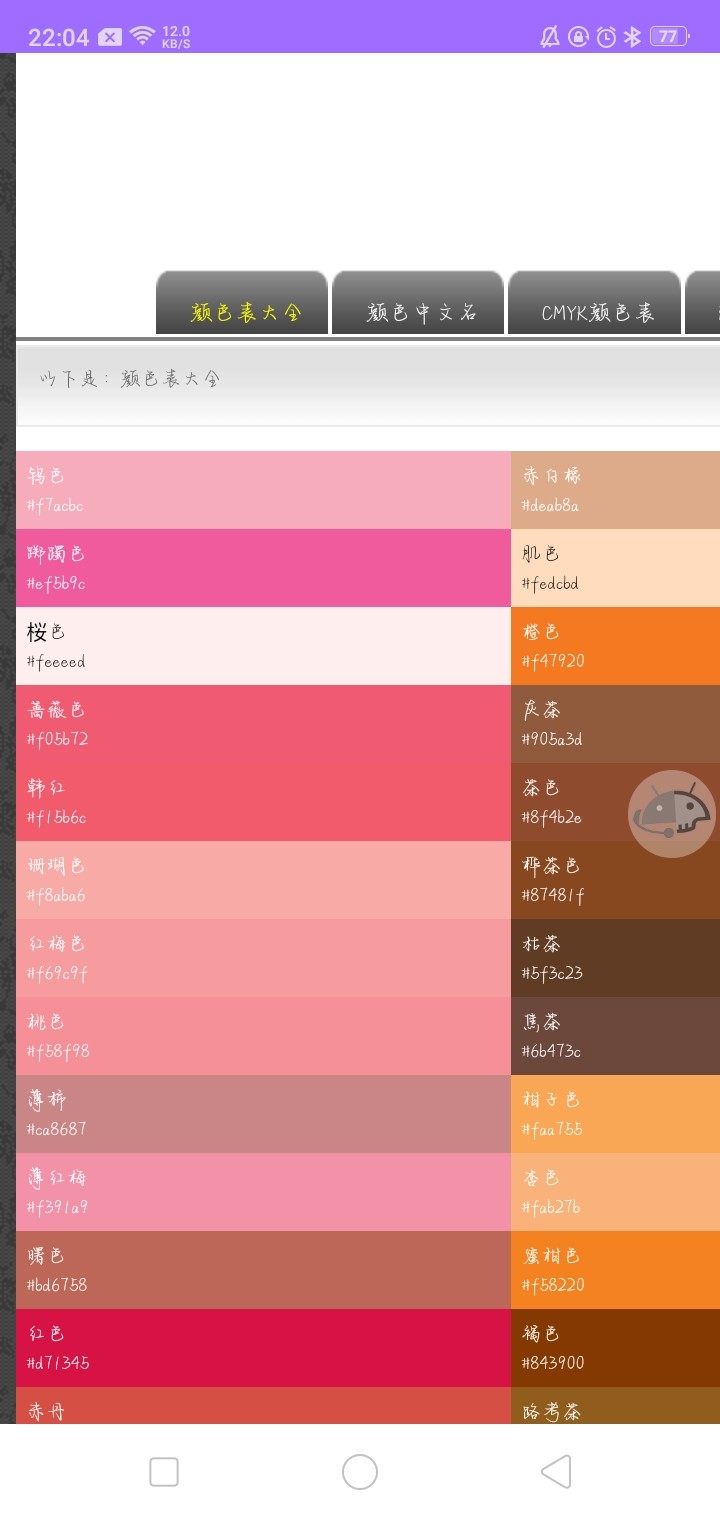Tap the floating robot assistant icon
720x1520 pixels.
671,813
